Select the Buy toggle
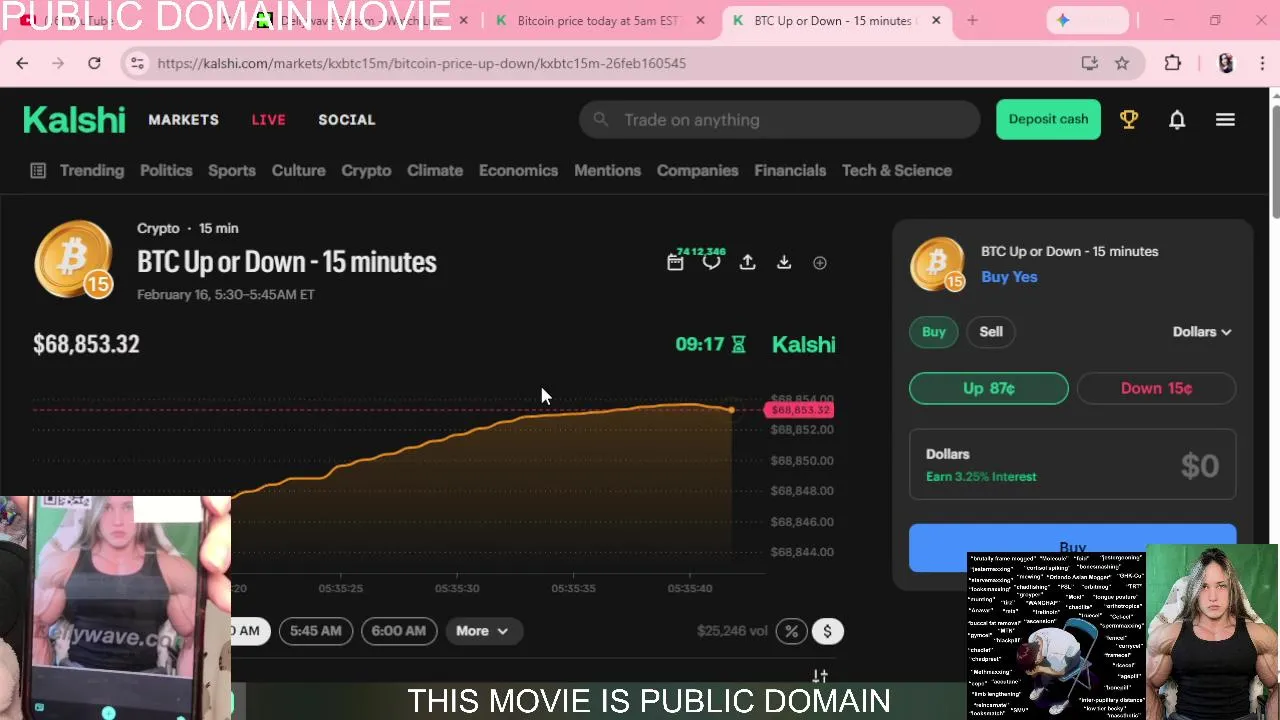This screenshot has width=1280, height=720. click(933, 332)
